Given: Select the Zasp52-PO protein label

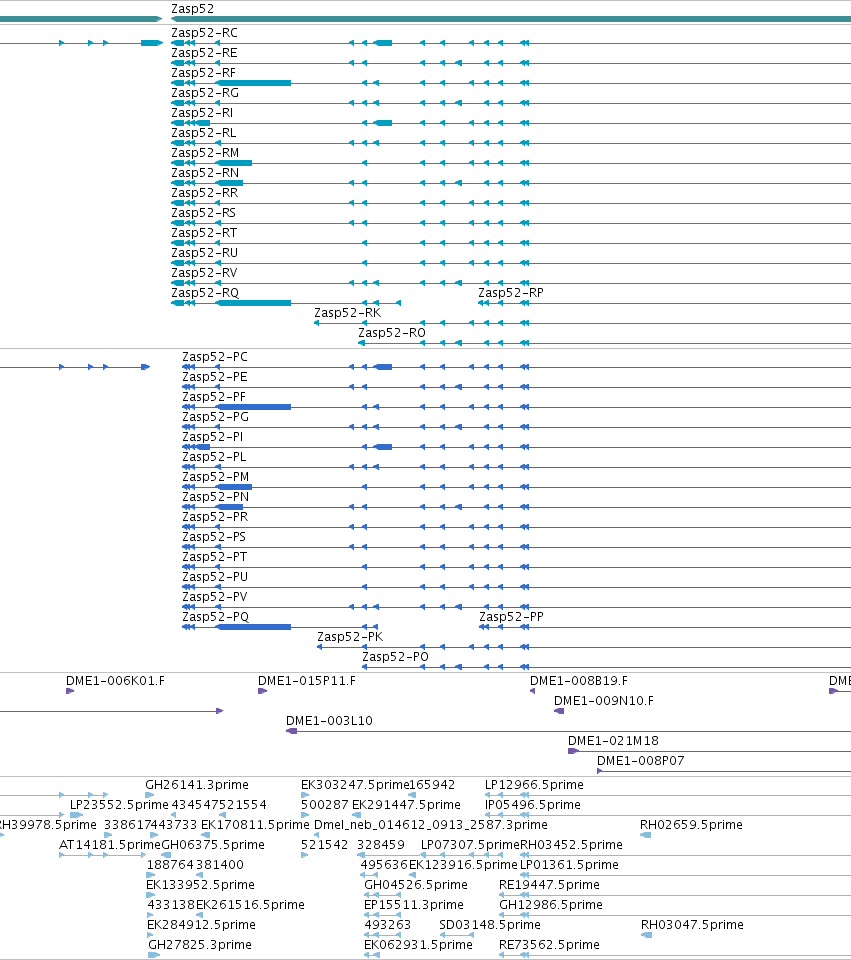Looking at the screenshot, I should point(396,657).
